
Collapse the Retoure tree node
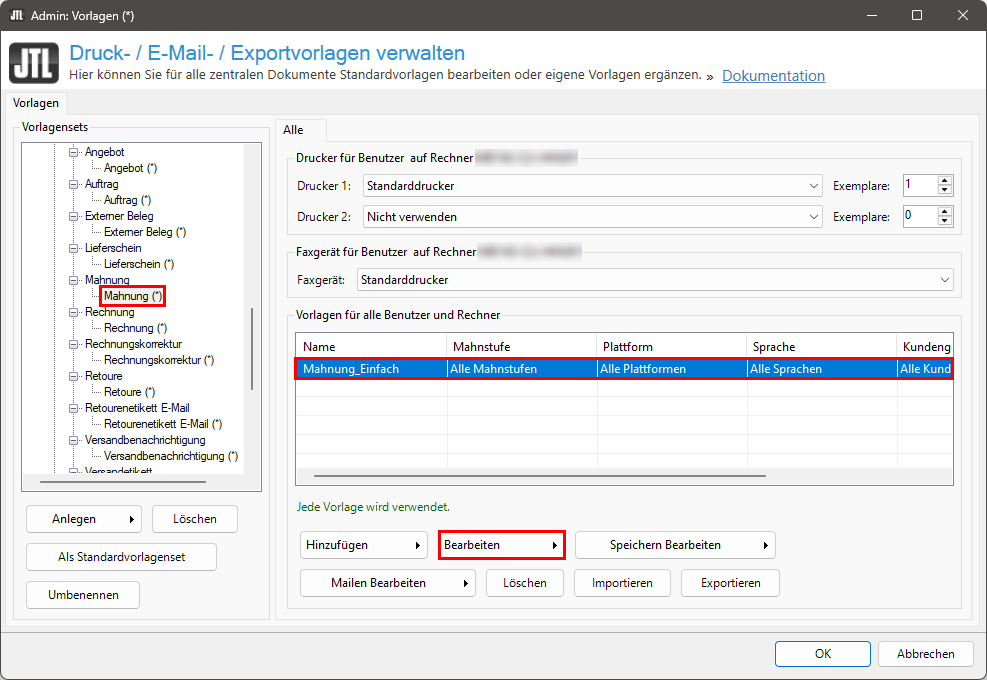click(x=74, y=376)
